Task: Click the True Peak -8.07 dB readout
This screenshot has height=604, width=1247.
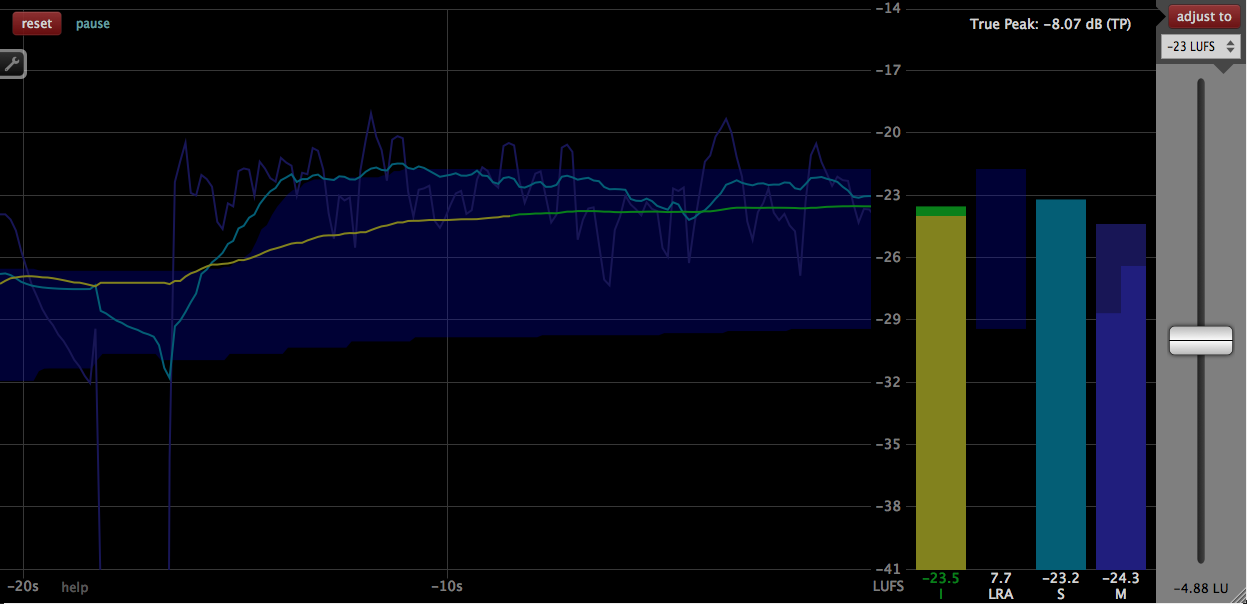Action: point(1050,24)
